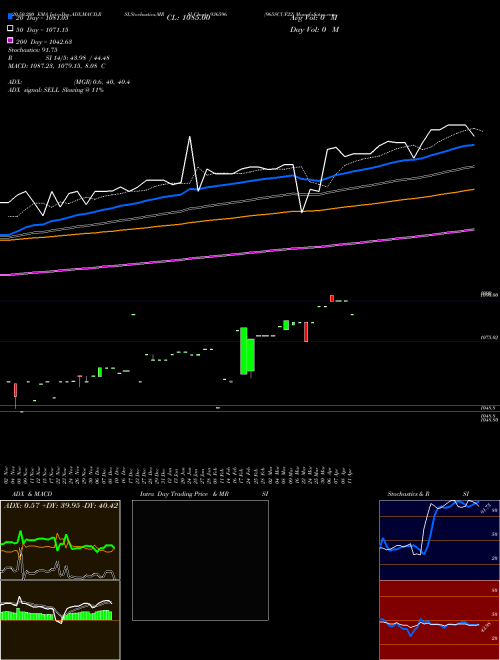
Task: Click the 'Day Vol: 0 M' label
Action: pos(314,29)
